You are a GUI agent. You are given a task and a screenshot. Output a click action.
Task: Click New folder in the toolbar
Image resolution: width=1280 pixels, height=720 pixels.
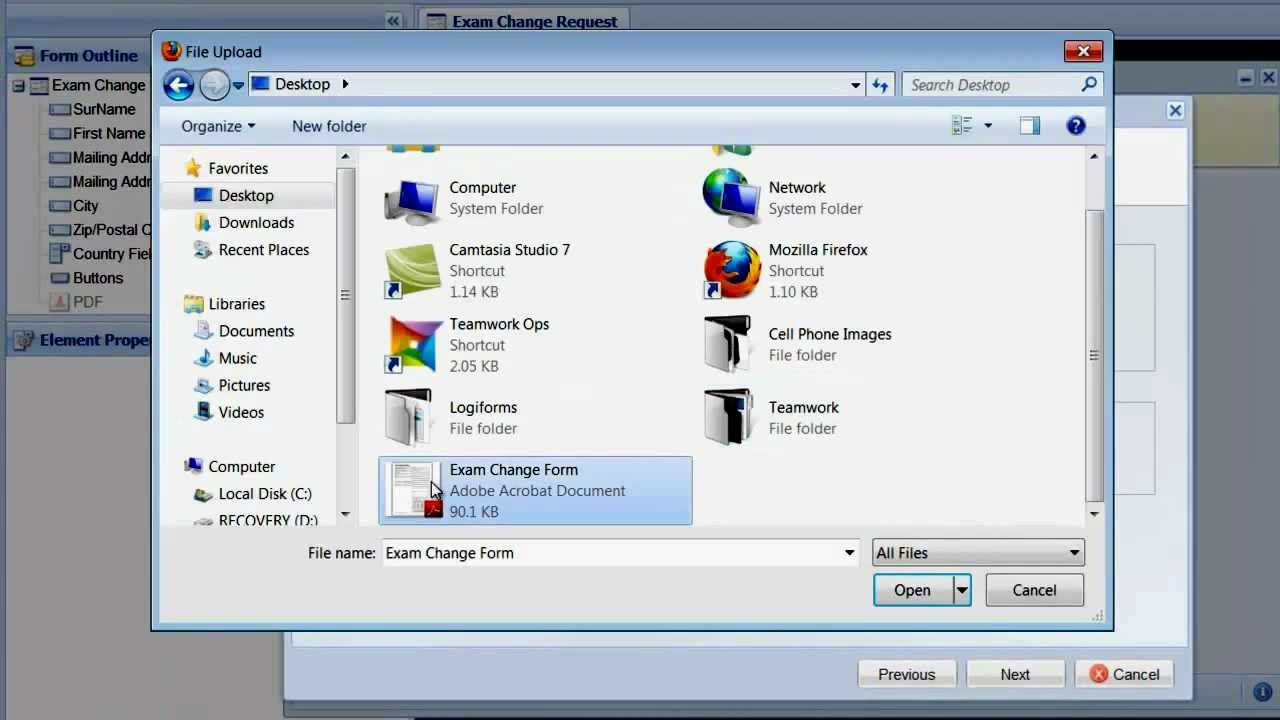(329, 126)
